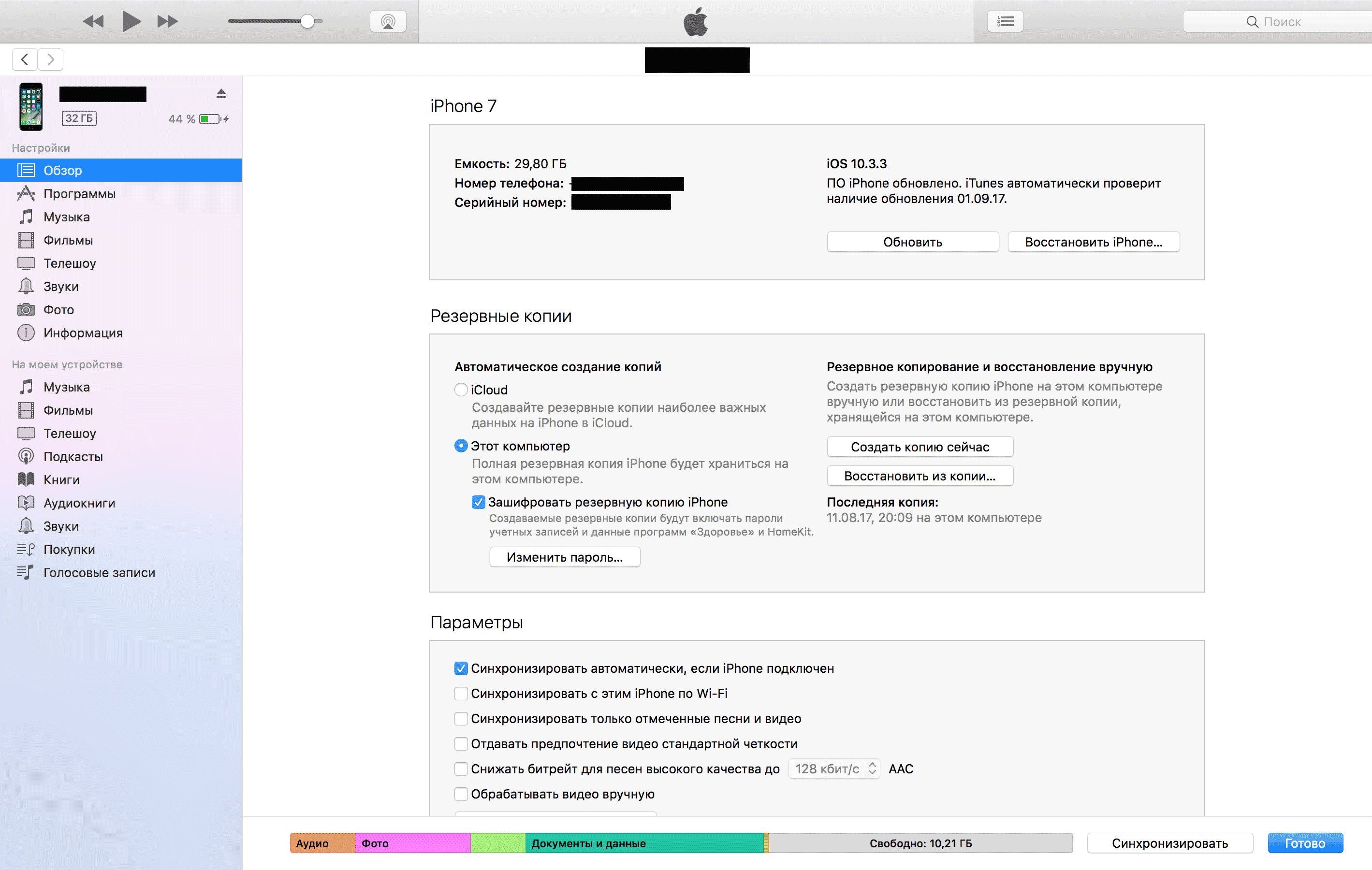Enable Обрабатывать видео вручную checkbox

(461, 794)
